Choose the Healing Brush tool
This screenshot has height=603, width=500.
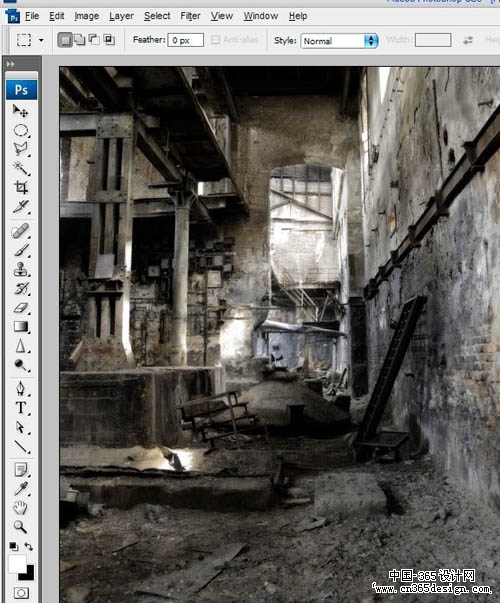pos(20,231)
